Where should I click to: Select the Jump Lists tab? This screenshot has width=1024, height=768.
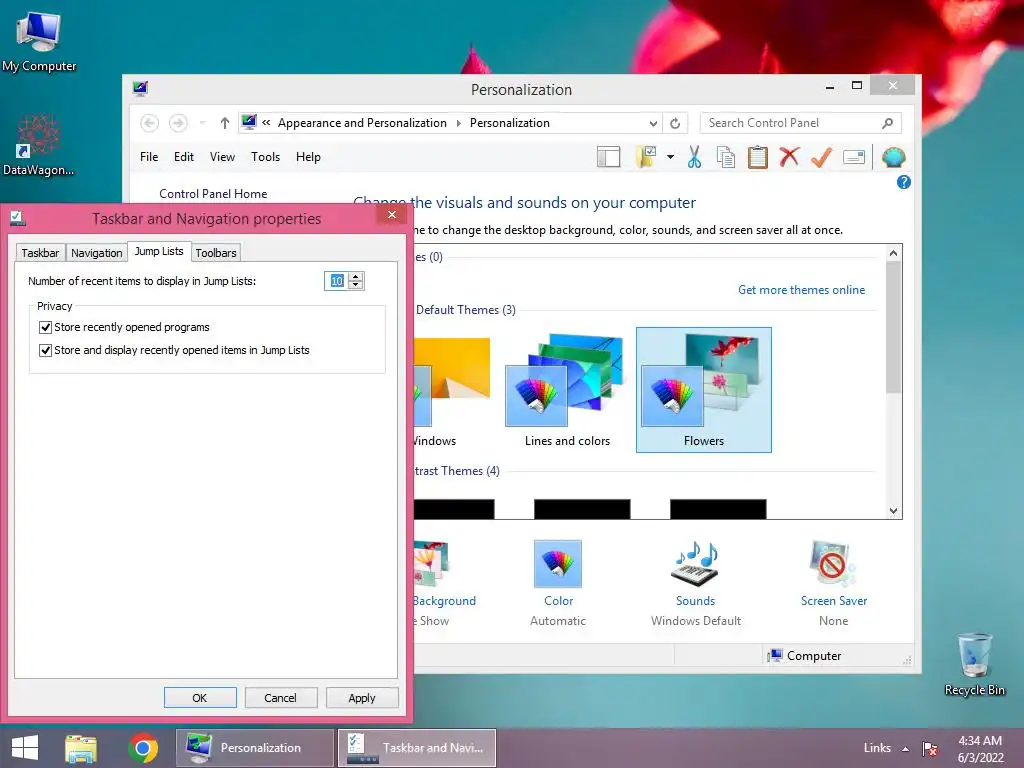click(159, 251)
